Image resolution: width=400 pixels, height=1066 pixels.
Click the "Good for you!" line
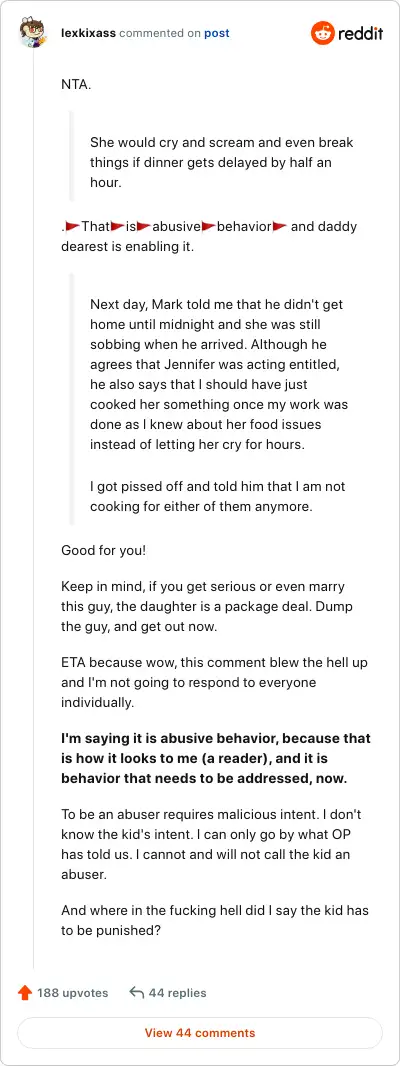point(103,550)
